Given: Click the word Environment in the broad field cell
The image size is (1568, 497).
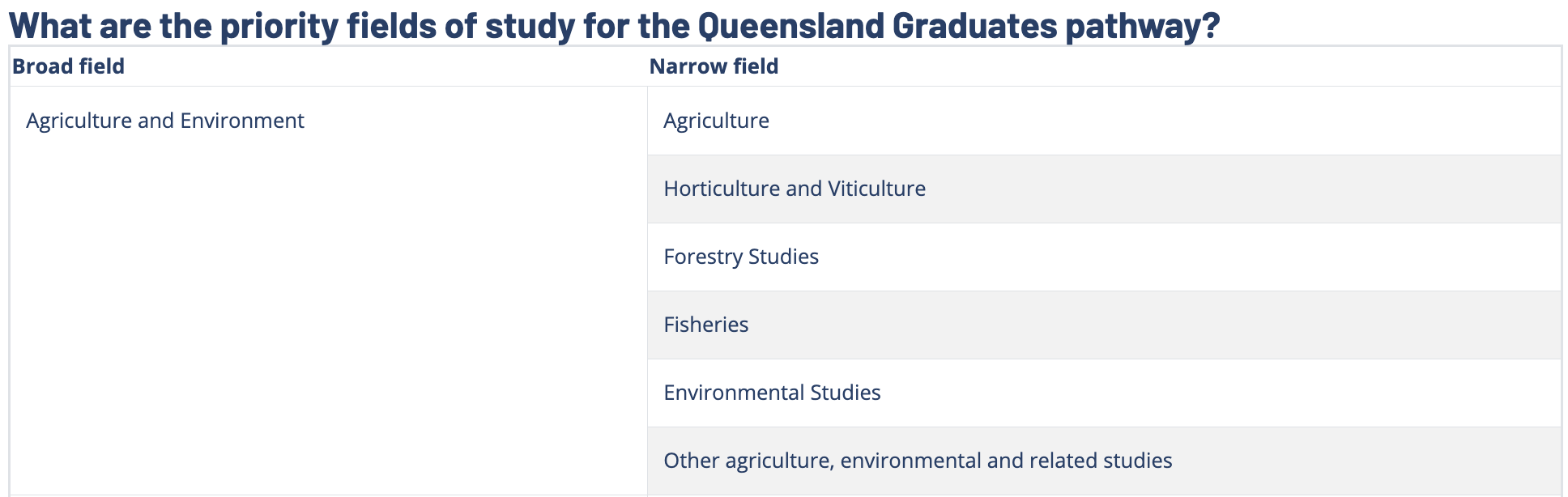Looking at the screenshot, I should click(242, 121).
